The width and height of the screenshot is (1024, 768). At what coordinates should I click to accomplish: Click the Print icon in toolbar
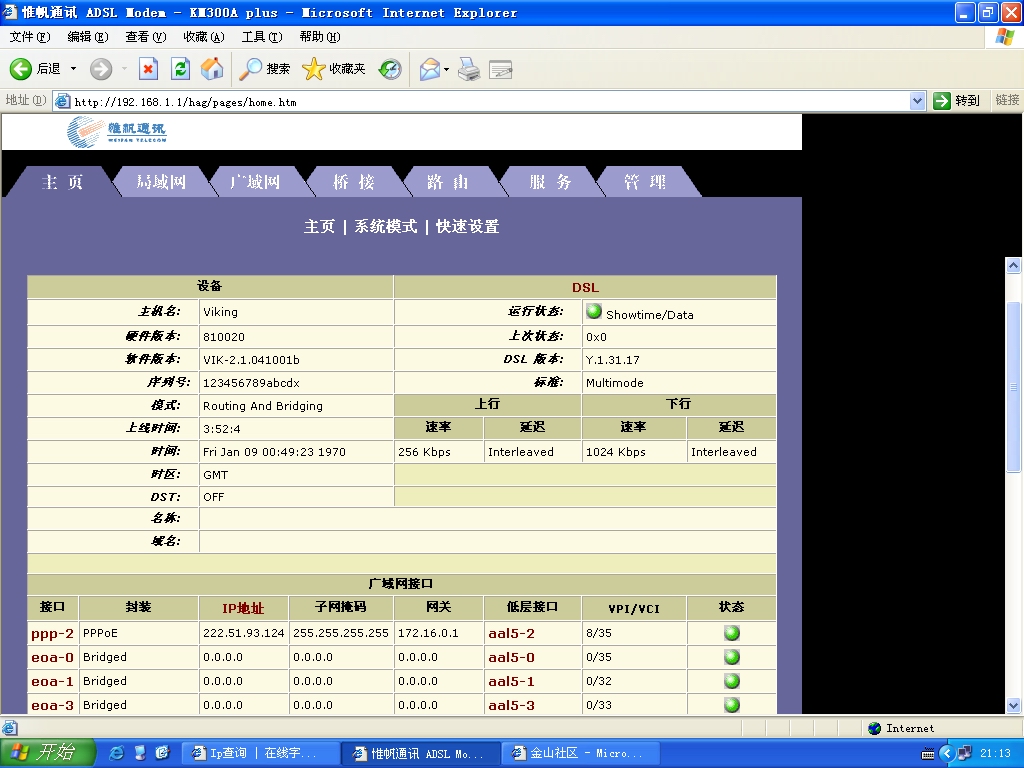469,69
